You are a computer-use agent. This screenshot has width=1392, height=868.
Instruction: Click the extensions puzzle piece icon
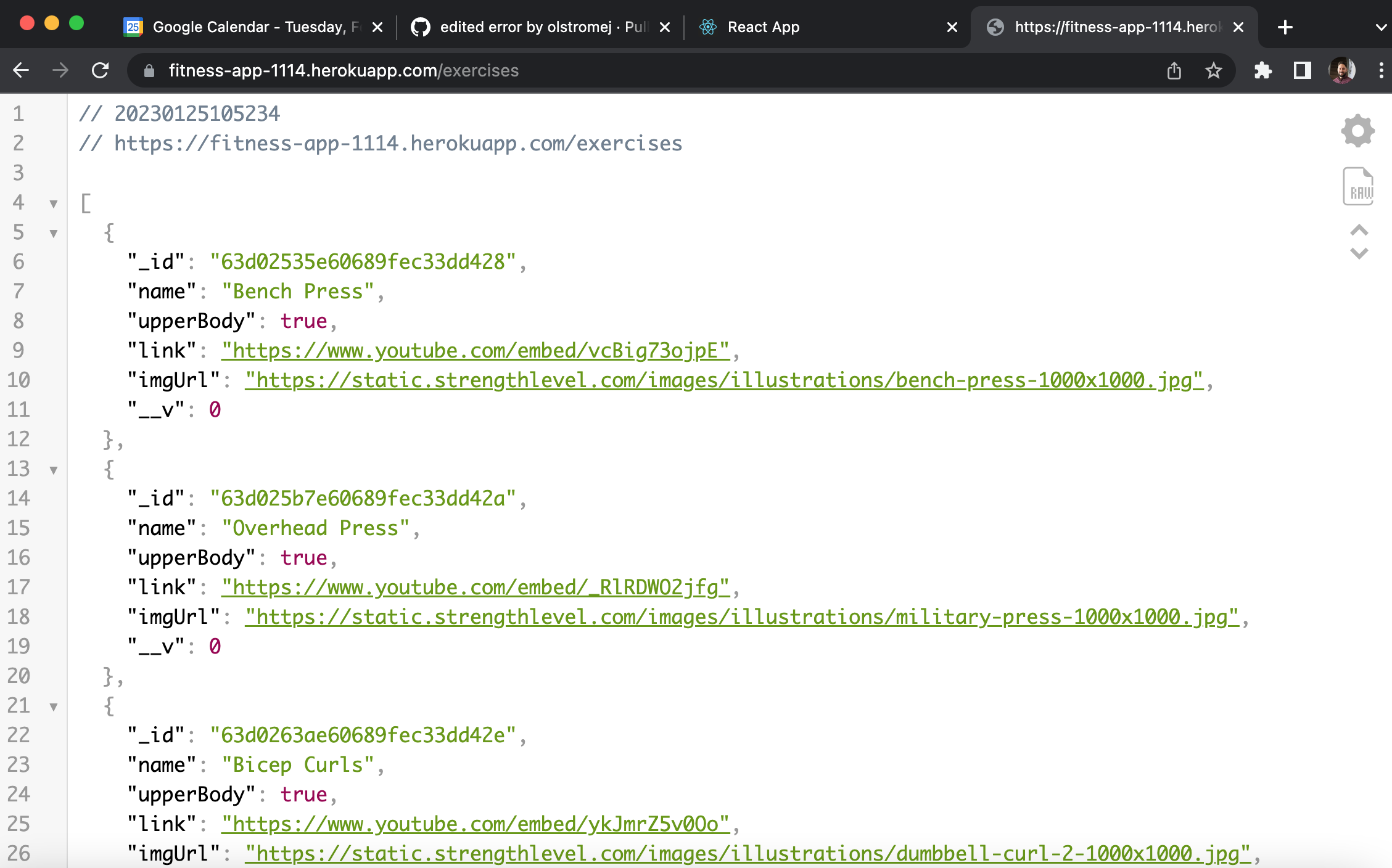point(1261,71)
